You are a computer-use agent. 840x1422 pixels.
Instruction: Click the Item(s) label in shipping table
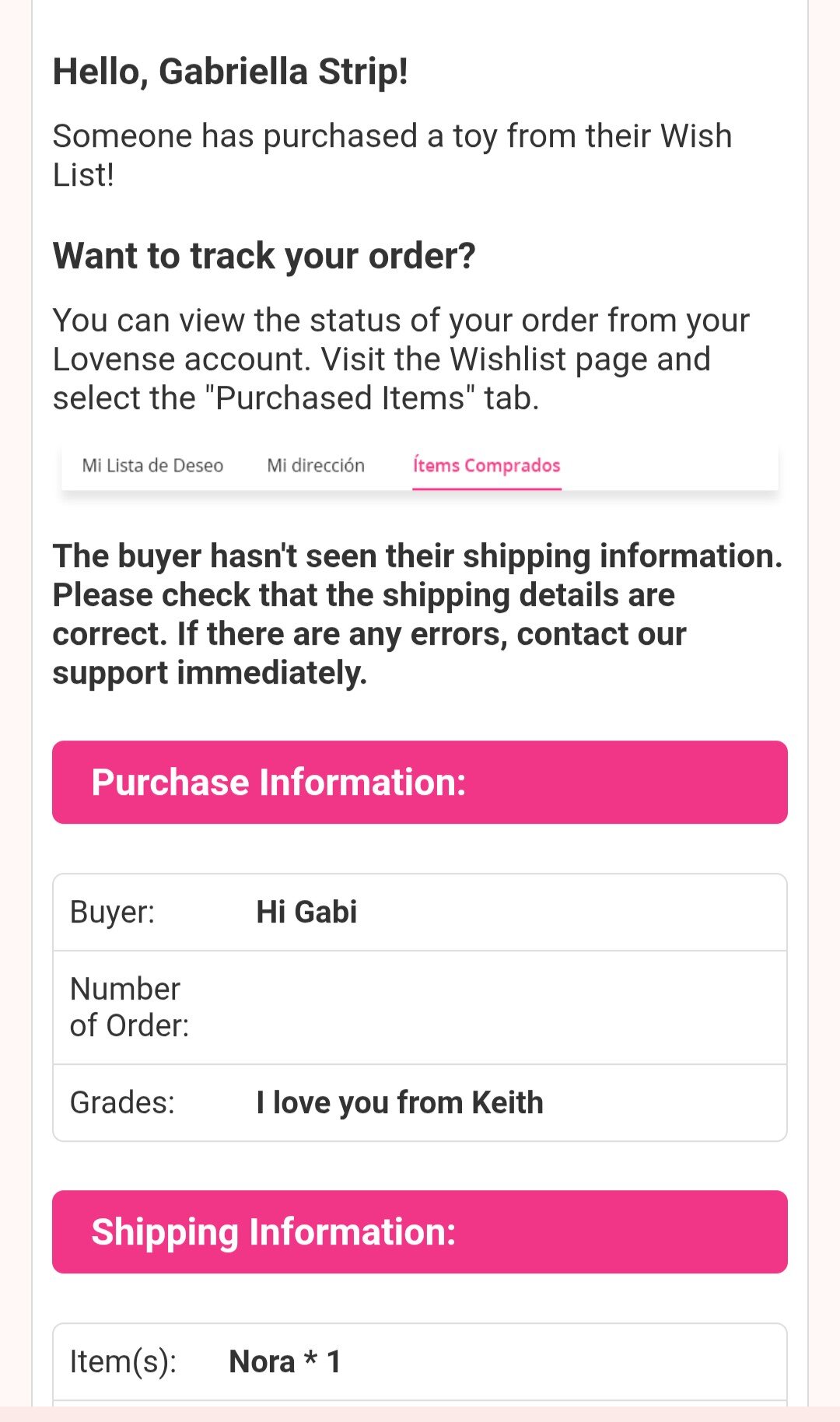(x=123, y=1361)
